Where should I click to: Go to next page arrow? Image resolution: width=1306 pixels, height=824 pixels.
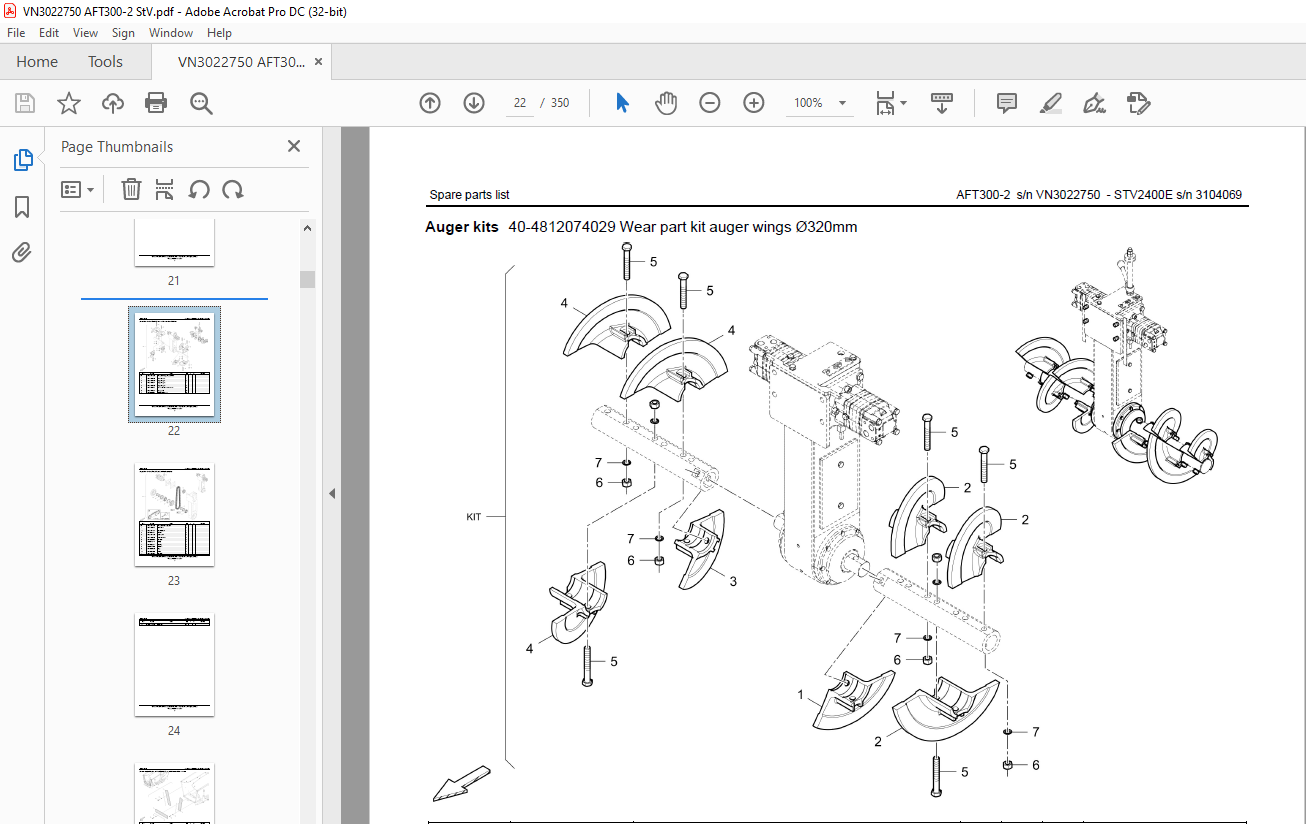click(474, 103)
